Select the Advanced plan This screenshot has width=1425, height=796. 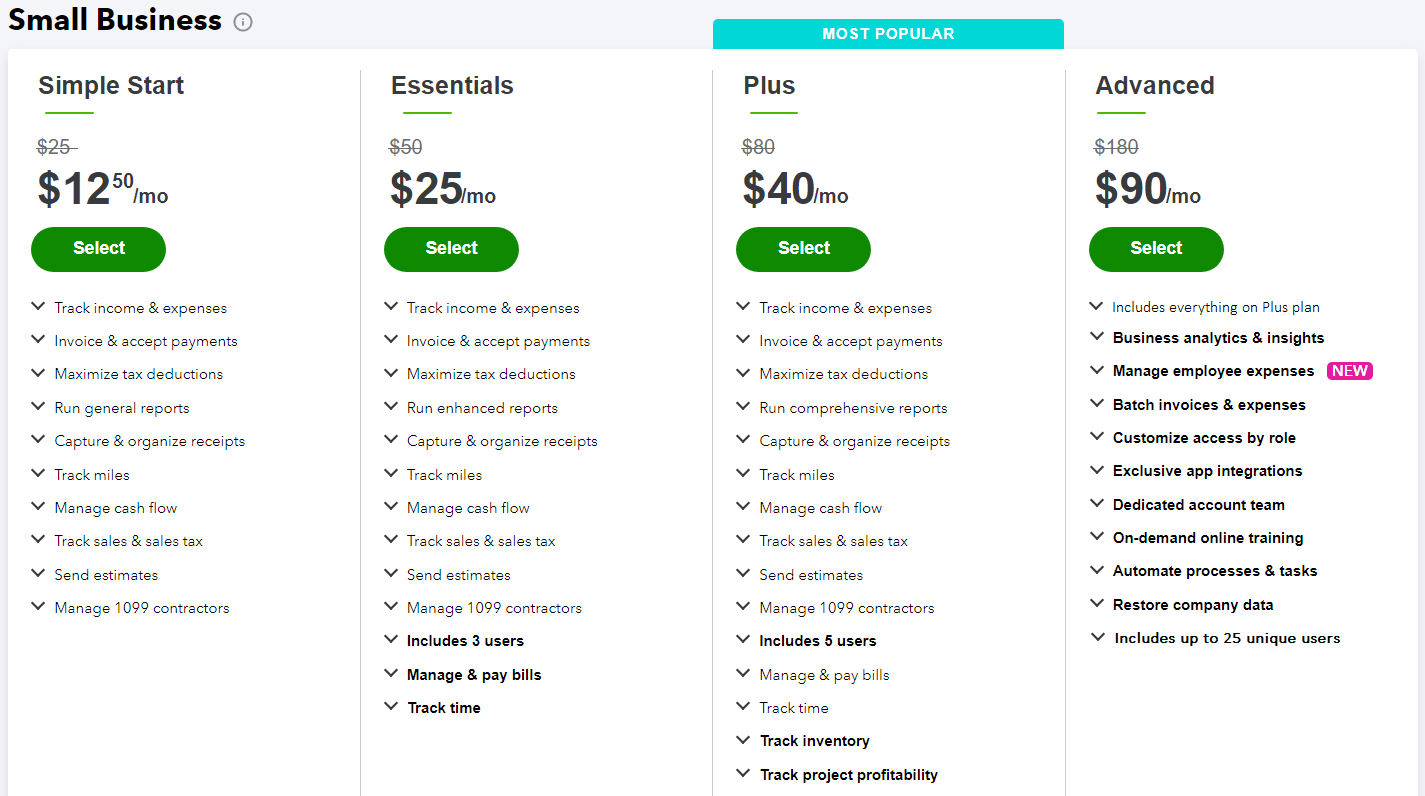tap(1156, 249)
